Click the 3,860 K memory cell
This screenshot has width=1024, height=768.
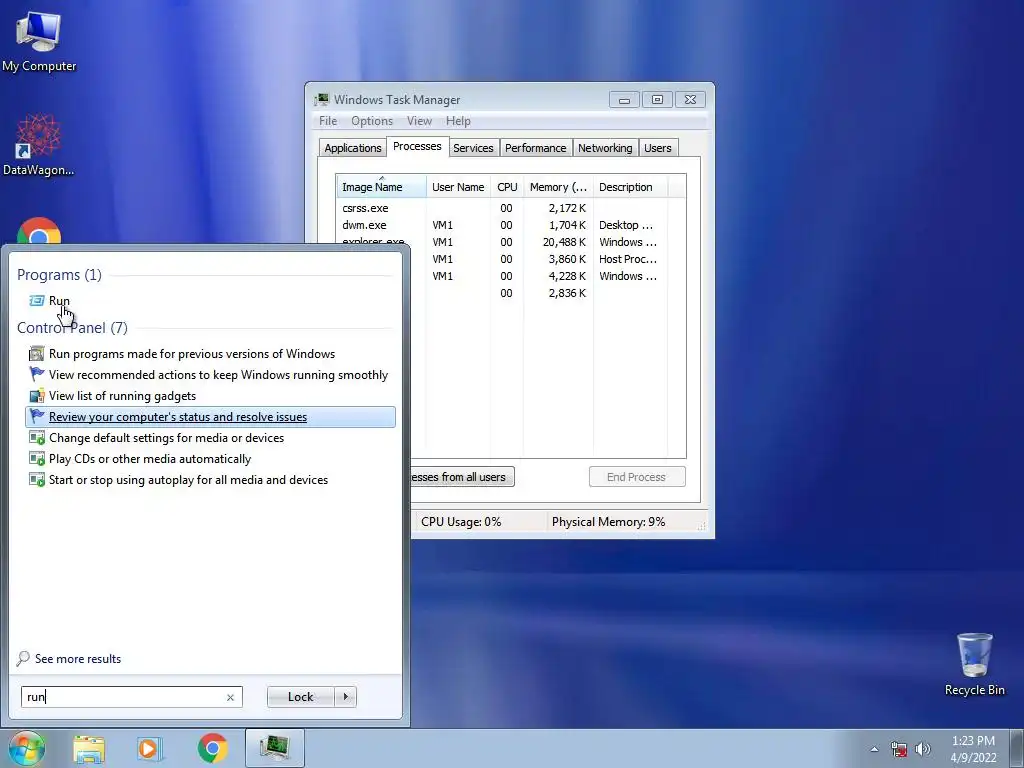[x=567, y=259]
